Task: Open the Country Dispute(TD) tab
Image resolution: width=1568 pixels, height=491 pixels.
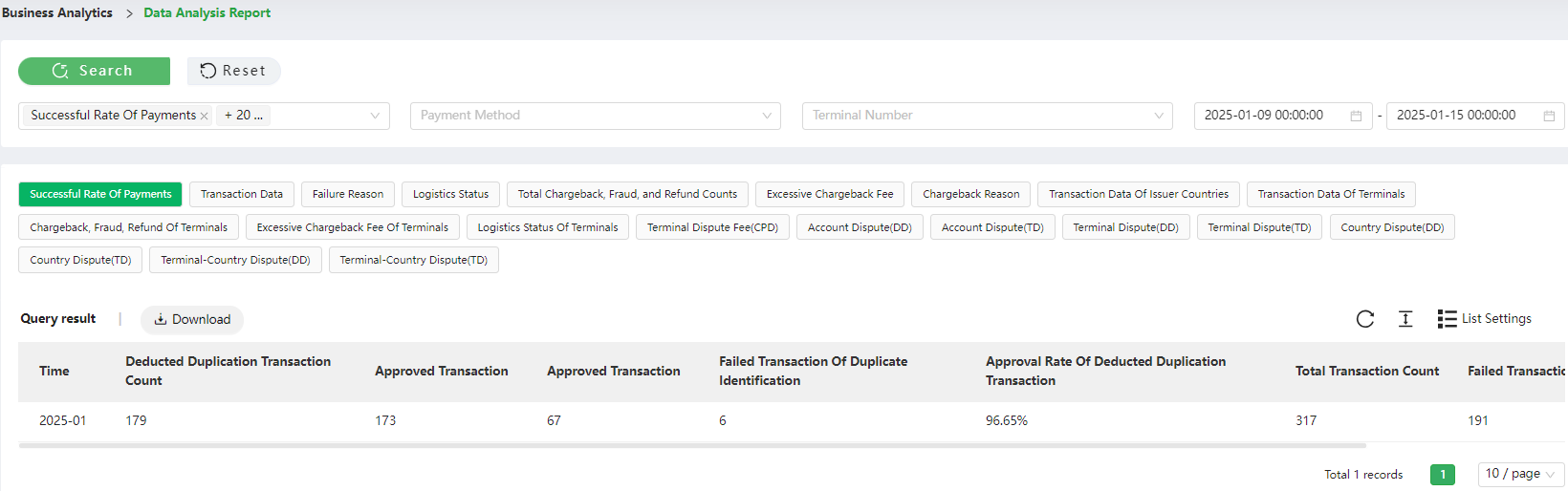Action: pos(80,260)
